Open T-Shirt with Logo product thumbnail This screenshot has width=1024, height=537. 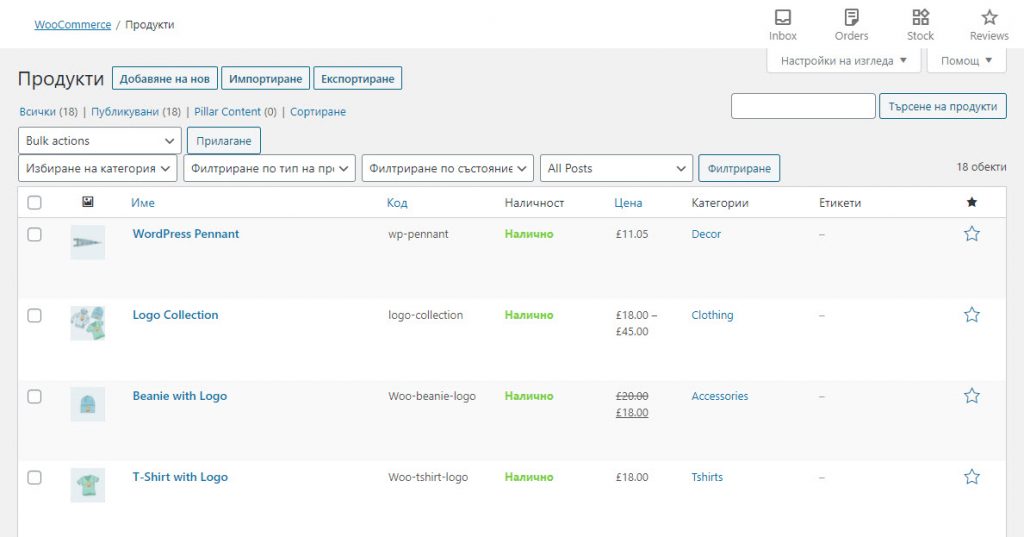[88, 485]
